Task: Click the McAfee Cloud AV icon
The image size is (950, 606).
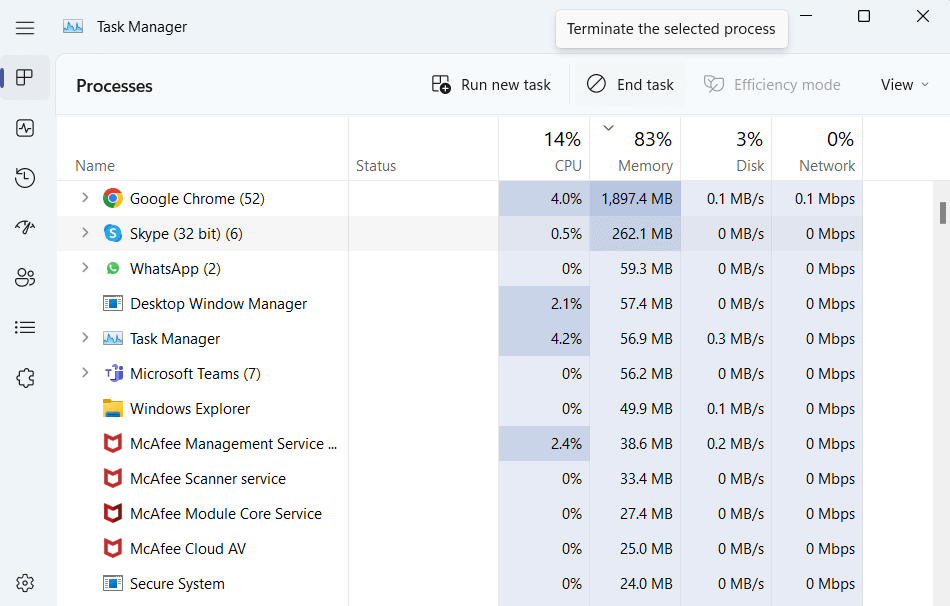Action: tap(113, 548)
